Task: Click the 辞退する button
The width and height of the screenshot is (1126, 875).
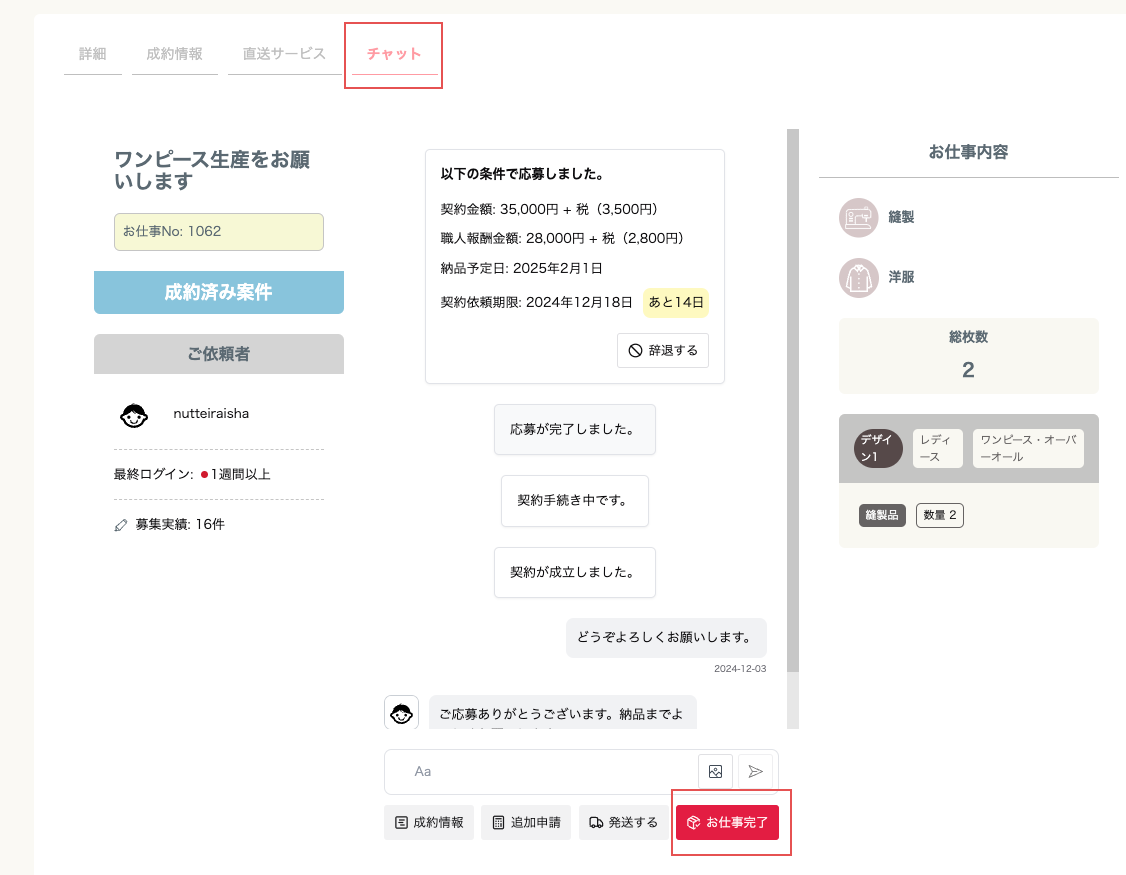Action: [x=663, y=351]
